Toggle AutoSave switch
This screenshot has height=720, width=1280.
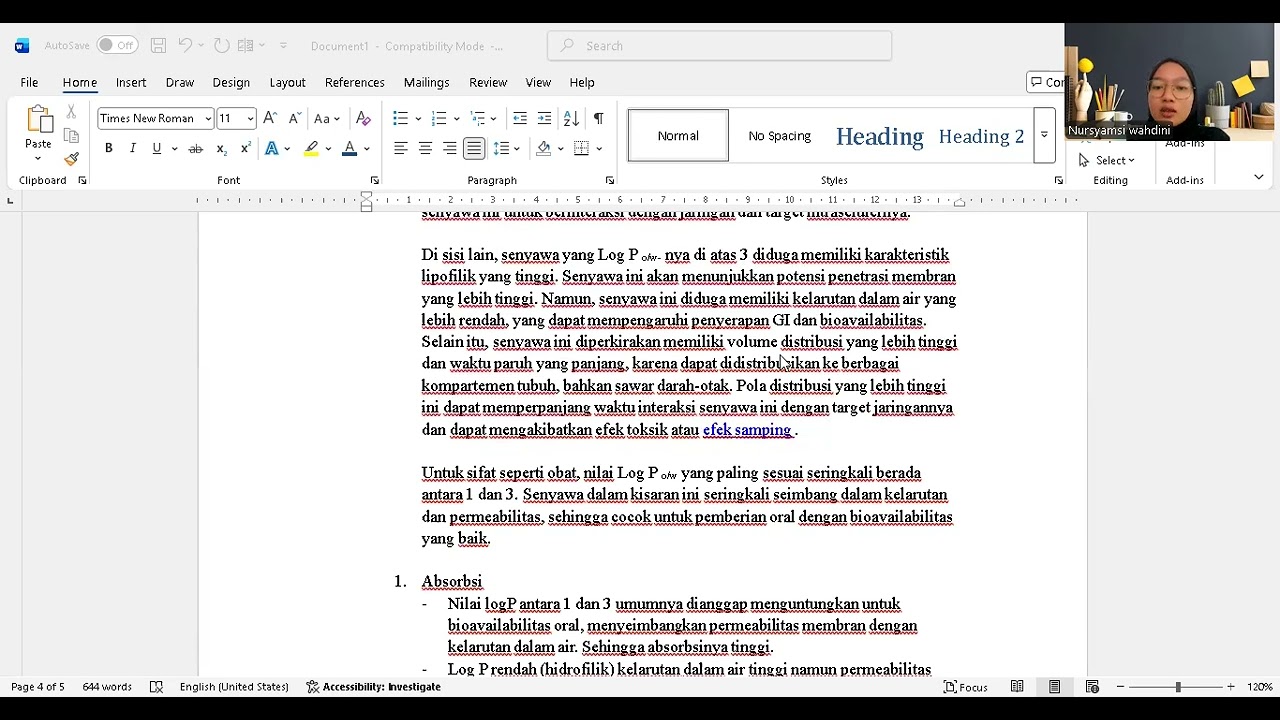(x=117, y=46)
